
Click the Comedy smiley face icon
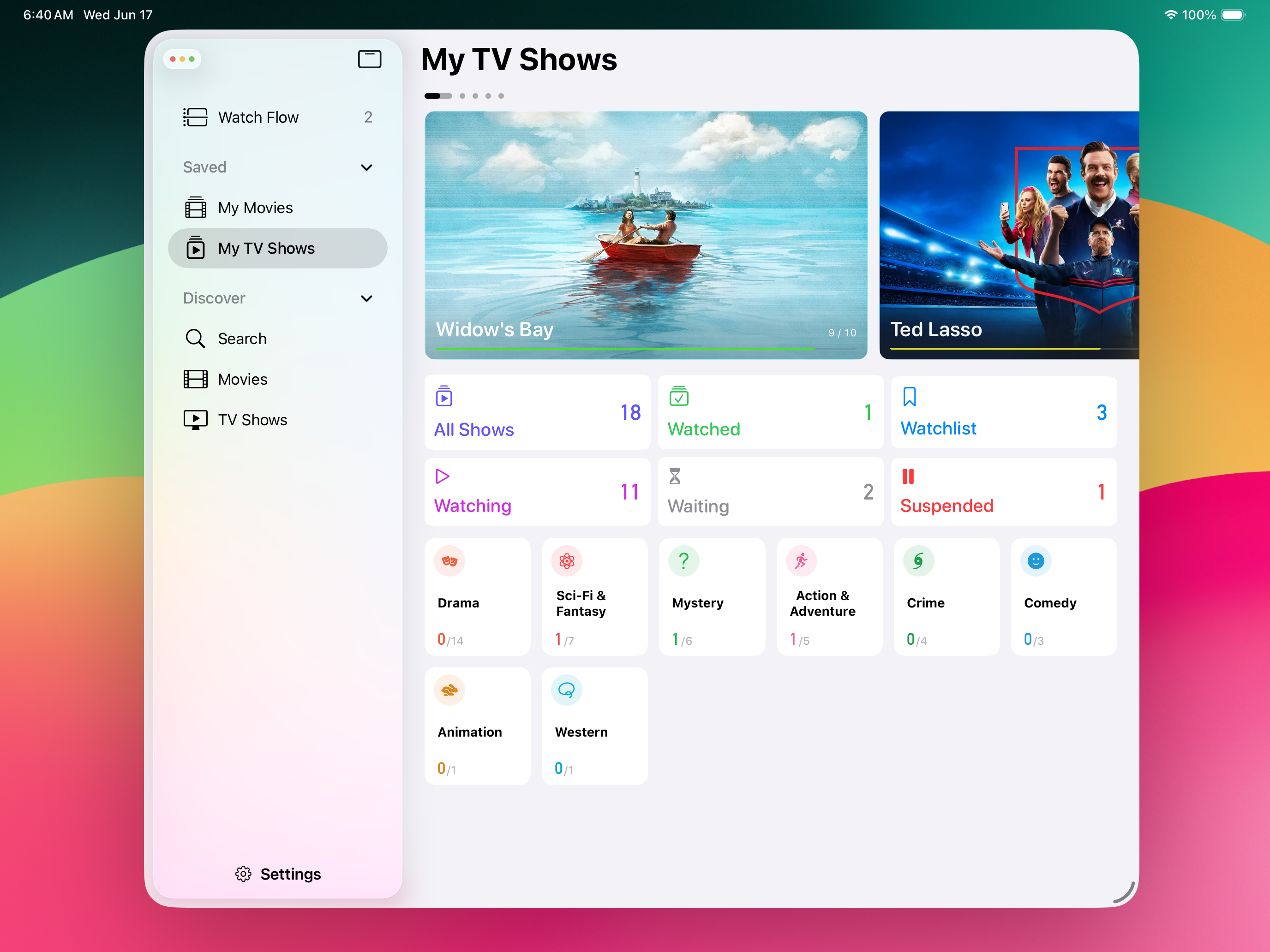[1036, 561]
